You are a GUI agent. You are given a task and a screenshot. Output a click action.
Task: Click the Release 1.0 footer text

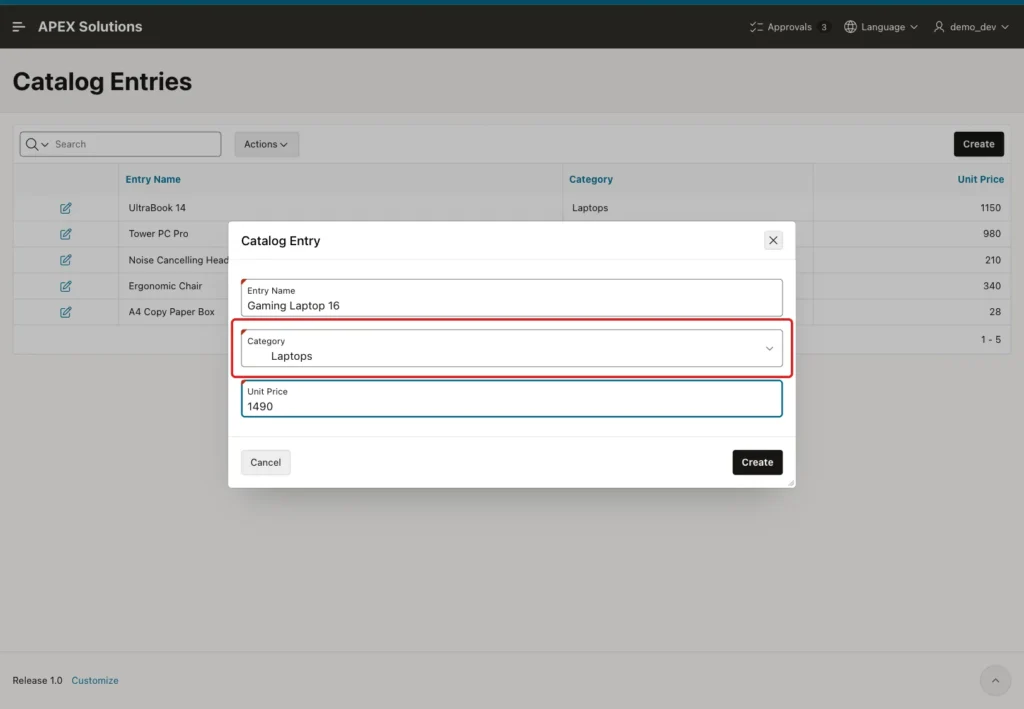pyautogui.click(x=37, y=680)
